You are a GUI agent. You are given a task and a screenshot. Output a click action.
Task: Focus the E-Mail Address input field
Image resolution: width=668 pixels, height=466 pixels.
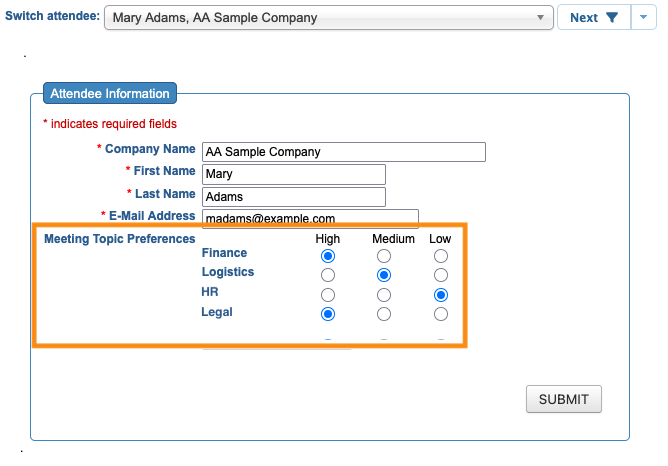coord(310,217)
